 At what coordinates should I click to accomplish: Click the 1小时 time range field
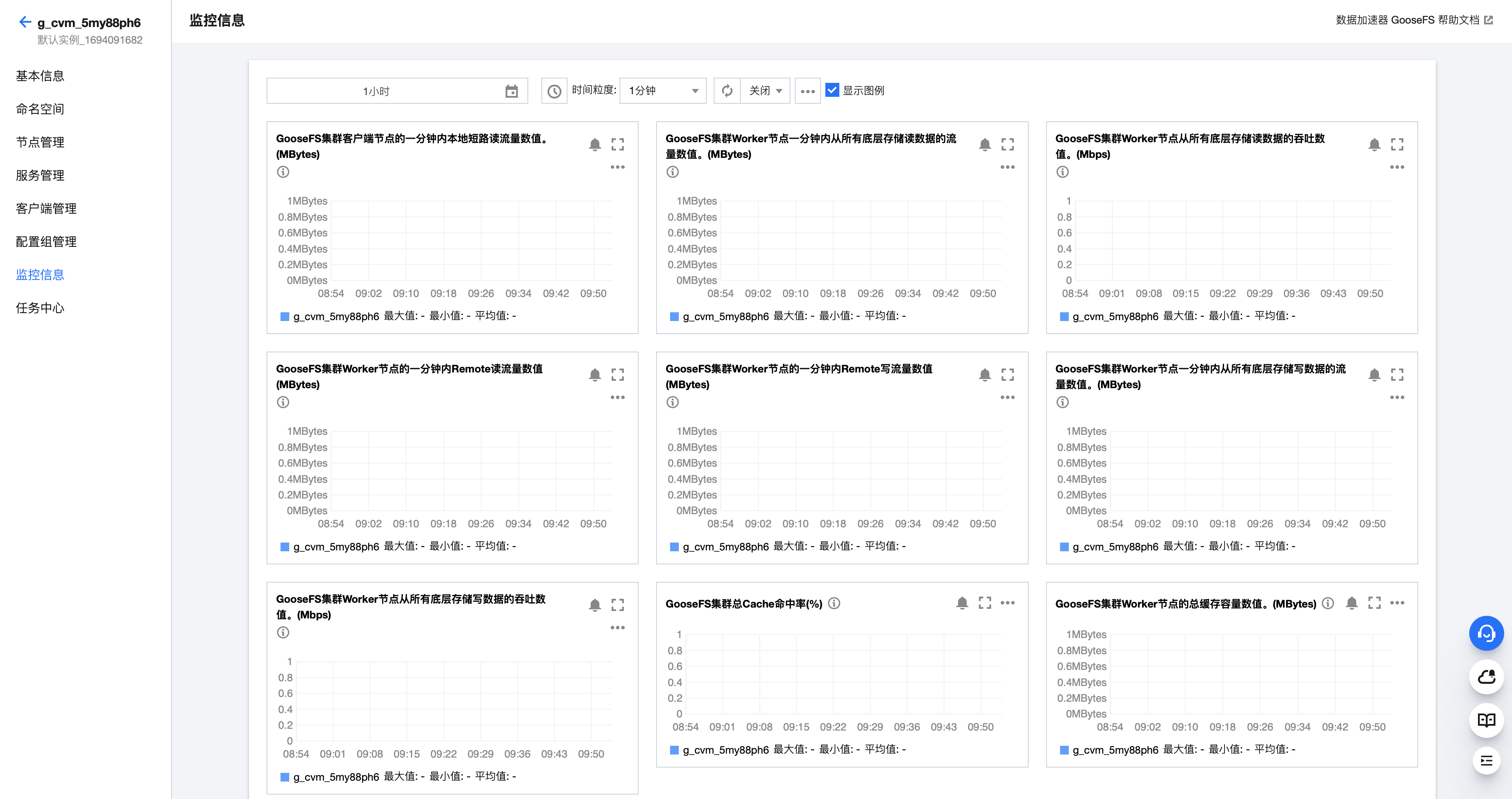click(376, 91)
